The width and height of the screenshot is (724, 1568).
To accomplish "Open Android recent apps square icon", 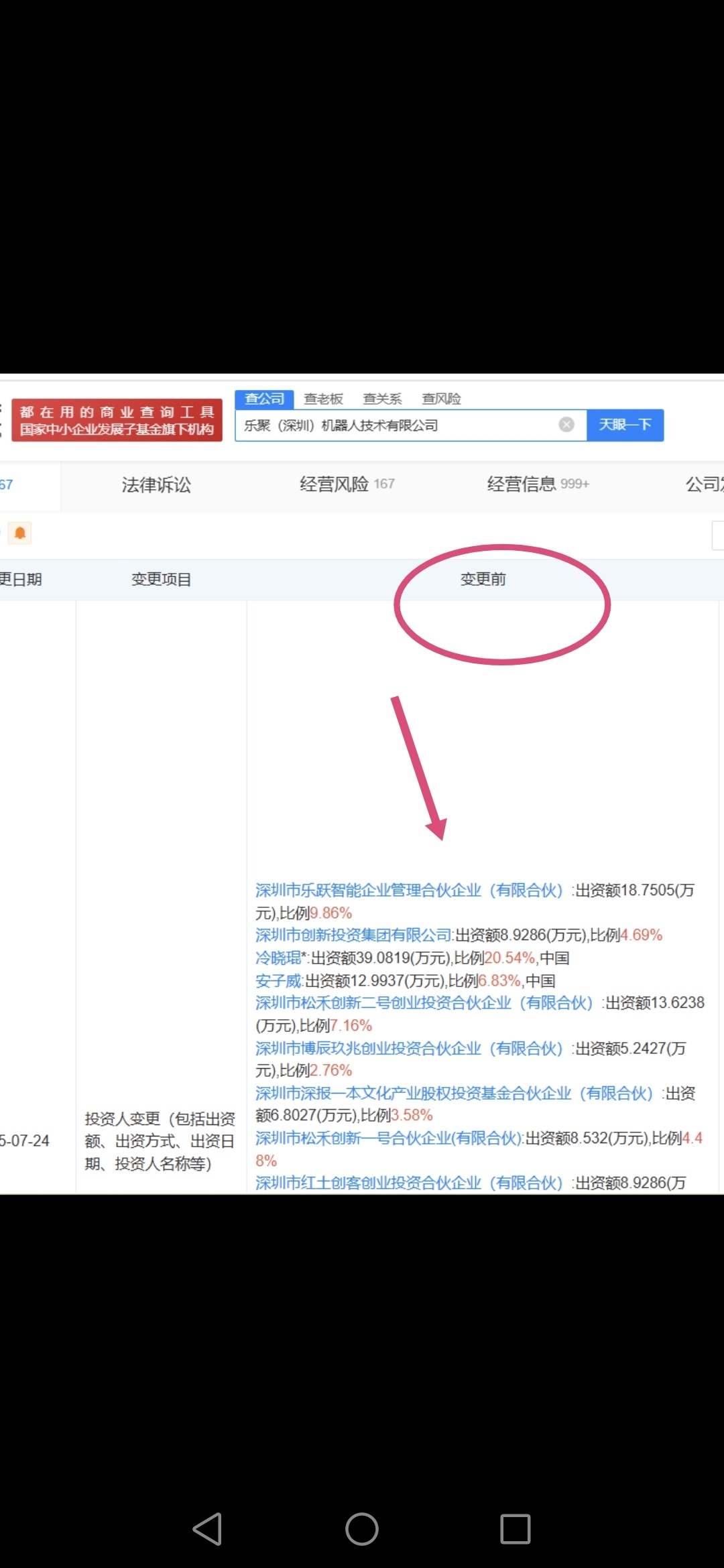I will pyautogui.click(x=516, y=1529).
